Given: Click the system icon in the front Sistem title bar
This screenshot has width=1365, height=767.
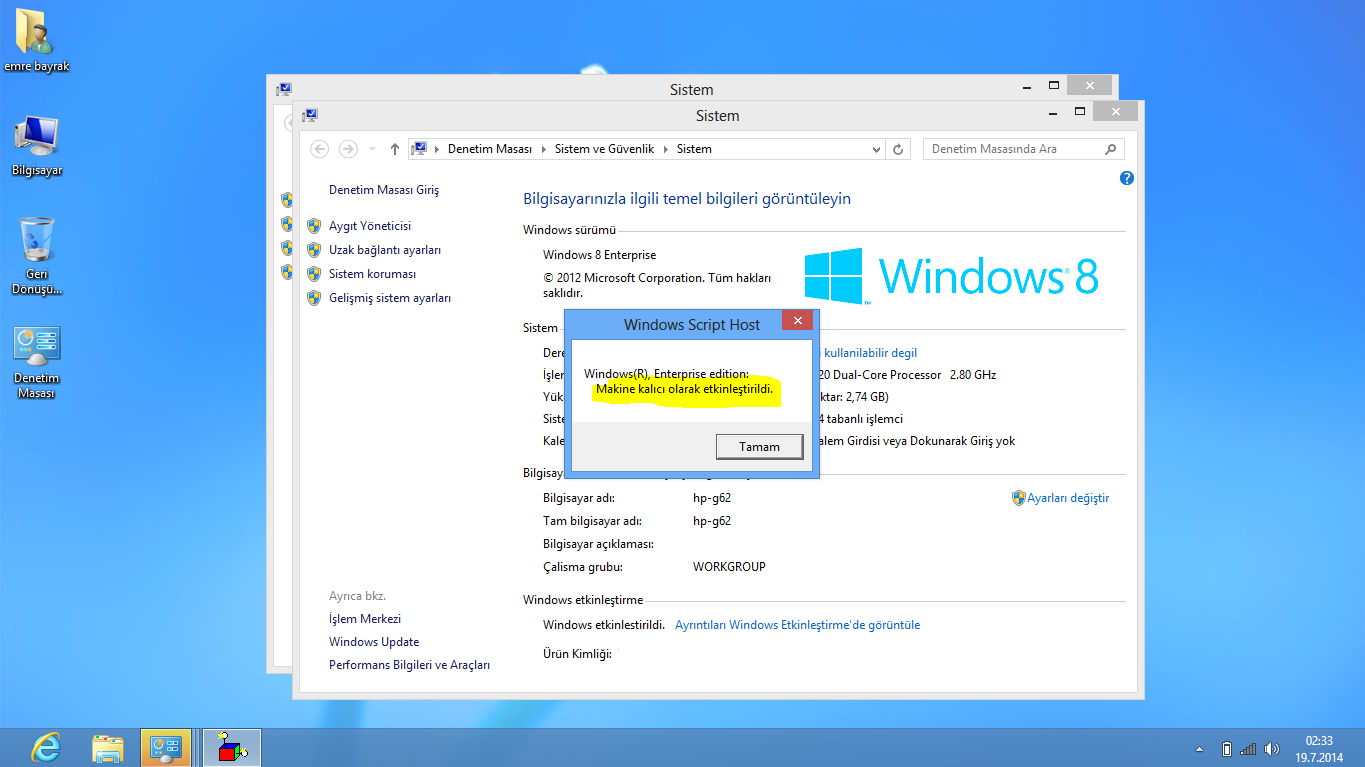Looking at the screenshot, I should point(310,115).
